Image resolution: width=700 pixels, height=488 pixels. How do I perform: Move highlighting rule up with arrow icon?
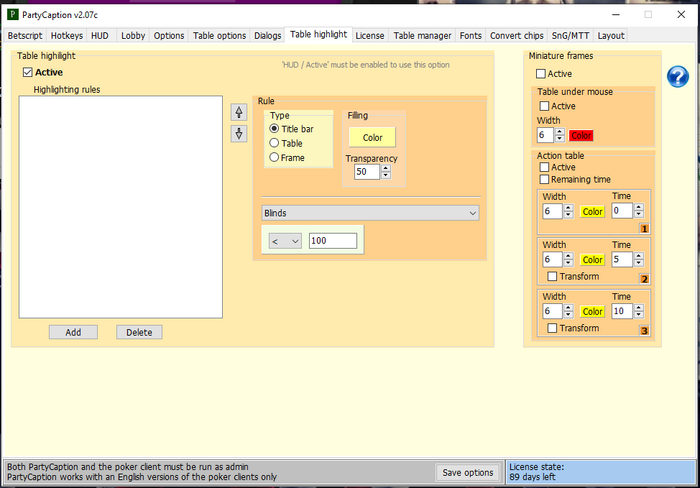(x=239, y=112)
